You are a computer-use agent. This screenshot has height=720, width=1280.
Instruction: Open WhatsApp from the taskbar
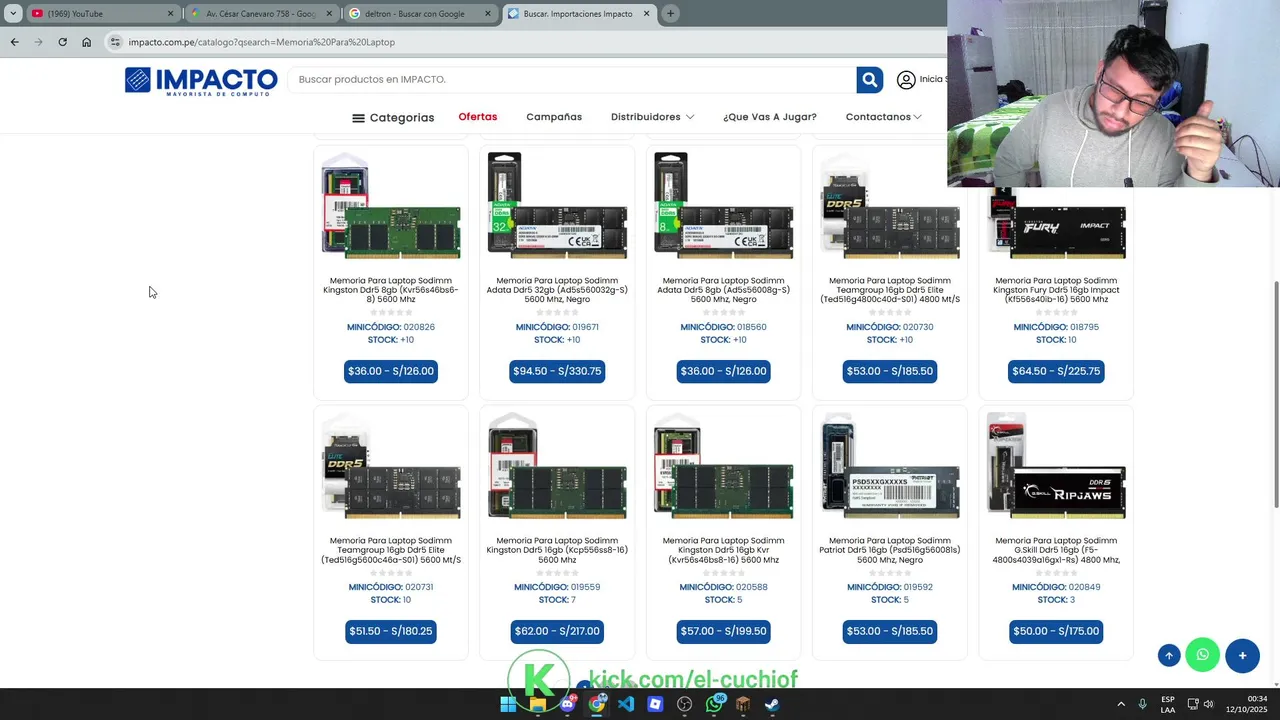pos(714,704)
